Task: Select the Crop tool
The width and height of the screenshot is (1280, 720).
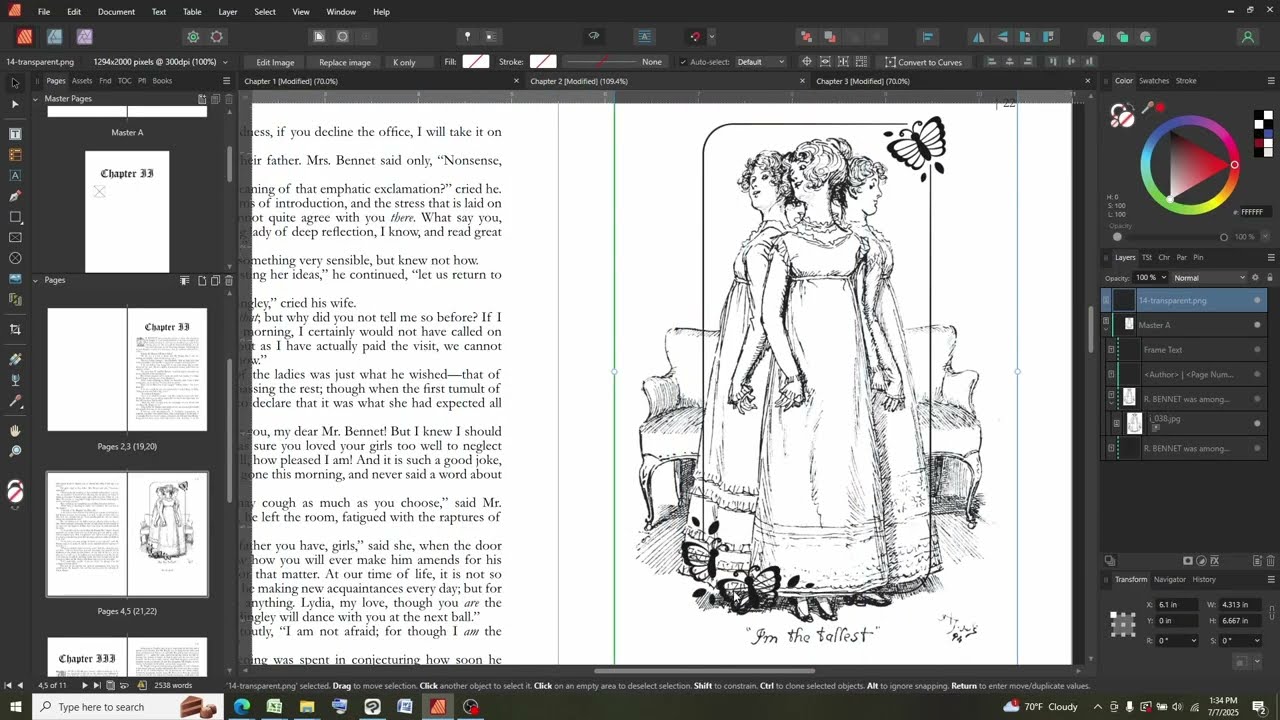Action: click(15, 329)
